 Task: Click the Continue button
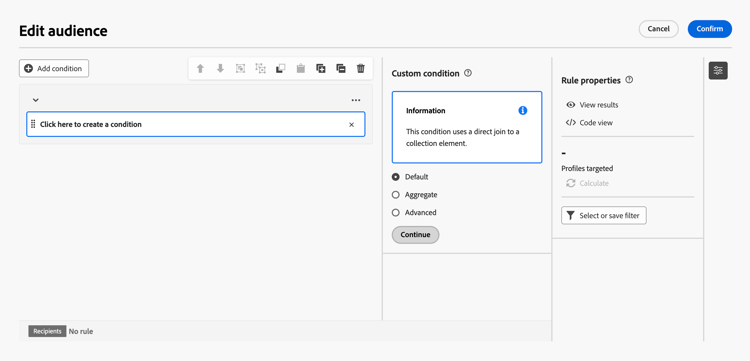tap(415, 235)
